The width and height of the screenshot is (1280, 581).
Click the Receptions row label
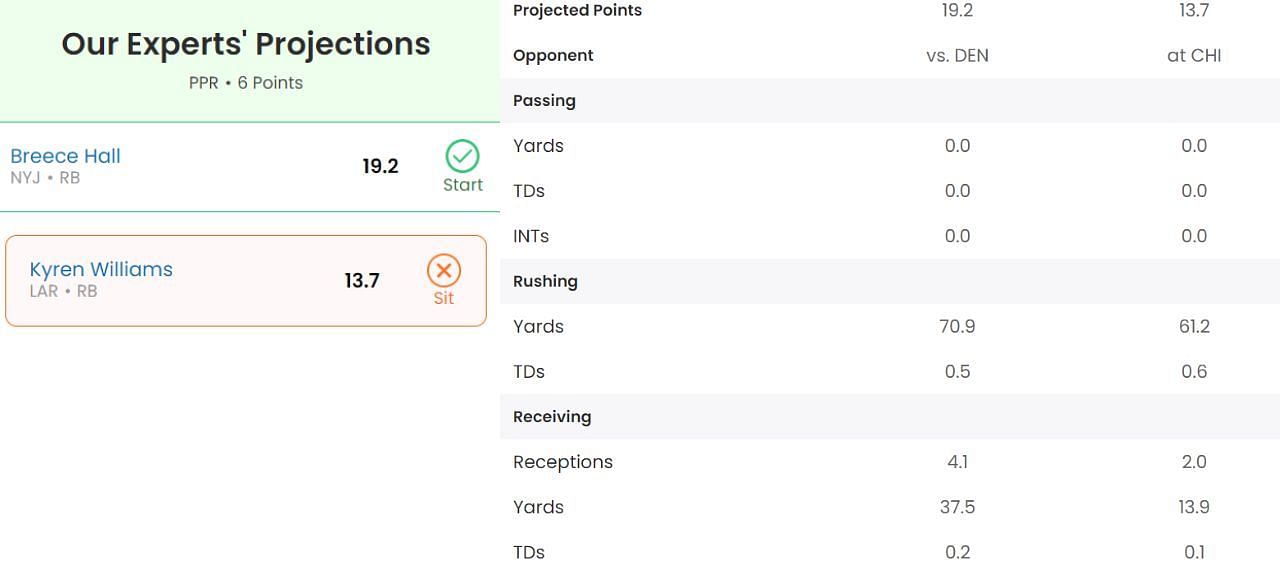[563, 462]
